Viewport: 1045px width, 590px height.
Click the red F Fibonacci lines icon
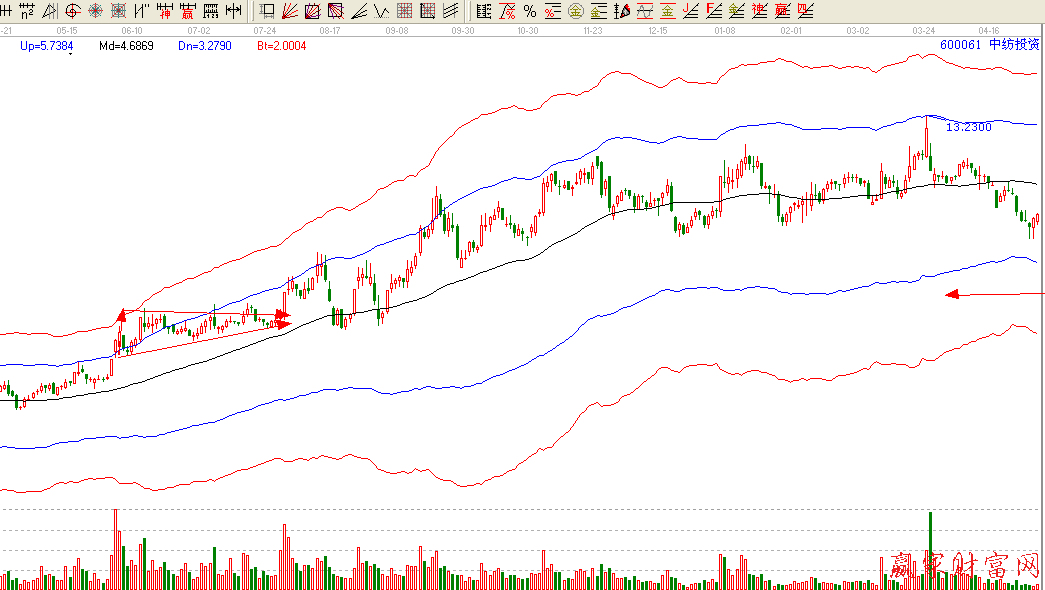coord(714,12)
